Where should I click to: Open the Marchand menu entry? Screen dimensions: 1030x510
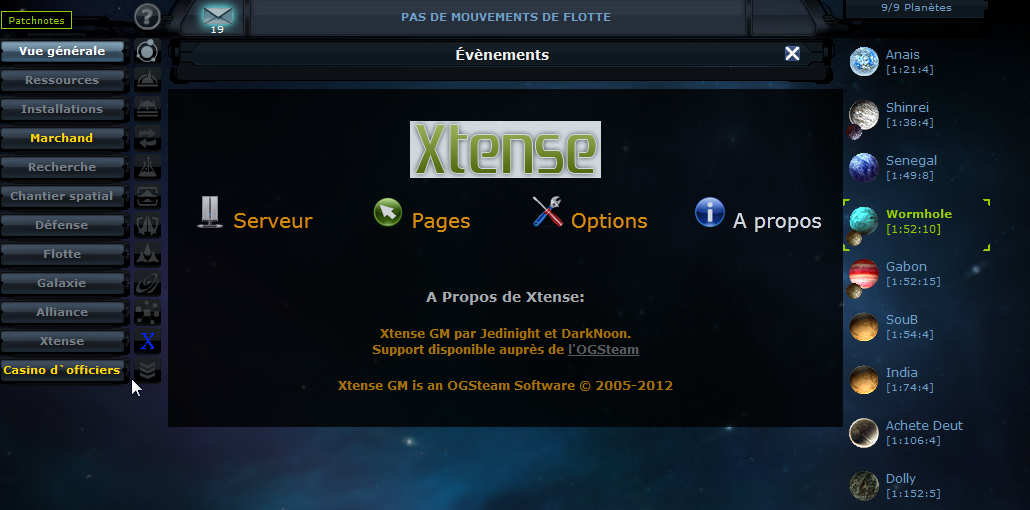62,138
